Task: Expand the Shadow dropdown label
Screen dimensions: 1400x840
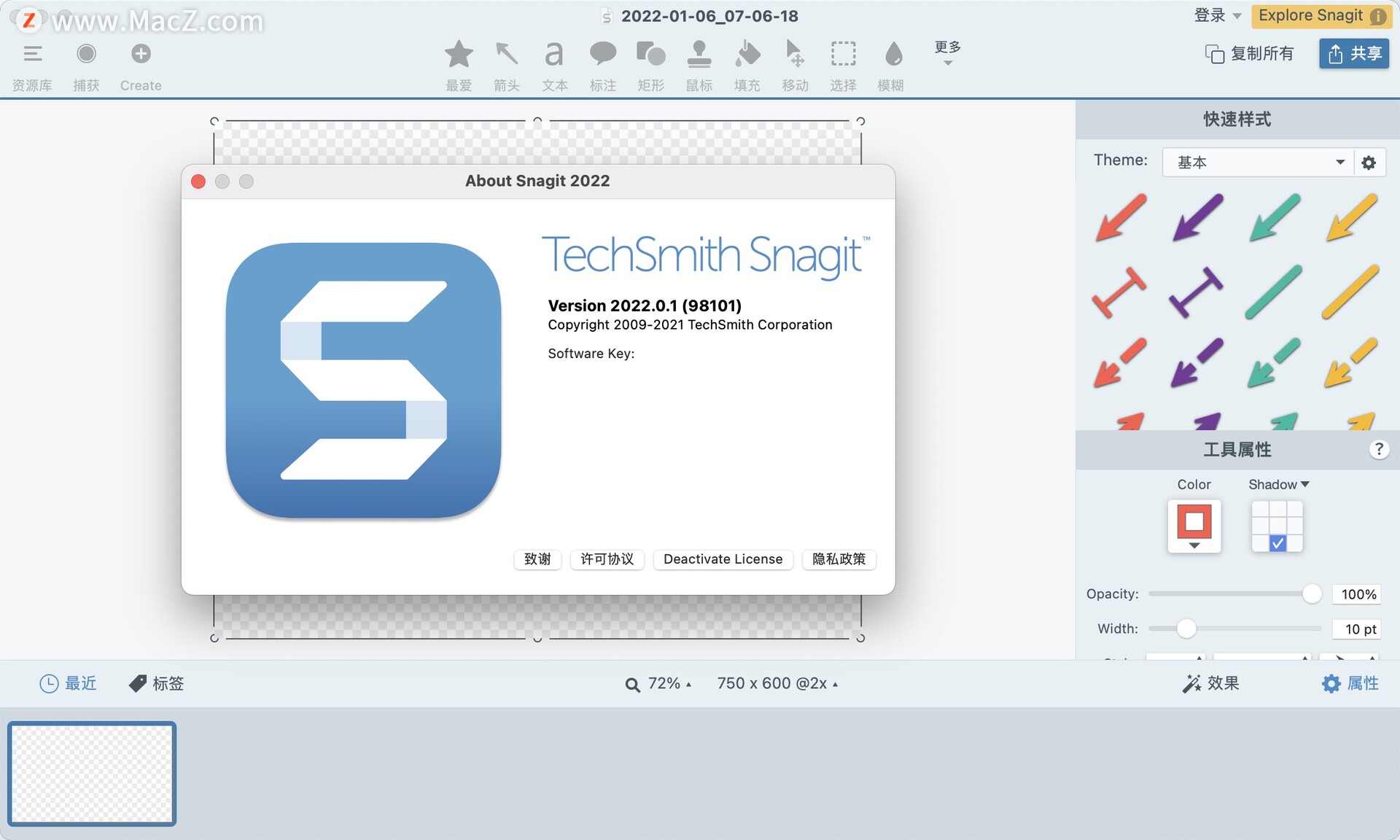Action: (1279, 484)
